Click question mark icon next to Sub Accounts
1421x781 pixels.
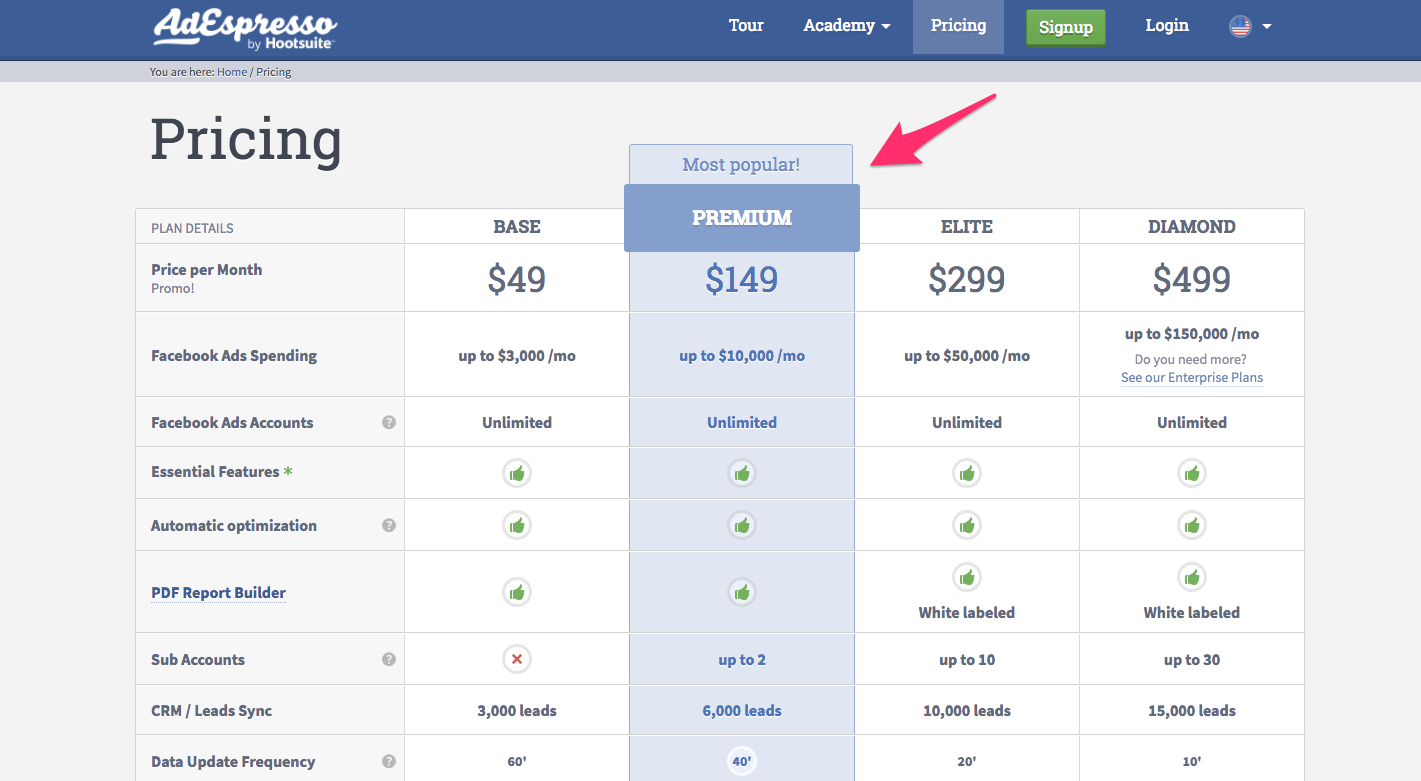coord(389,659)
